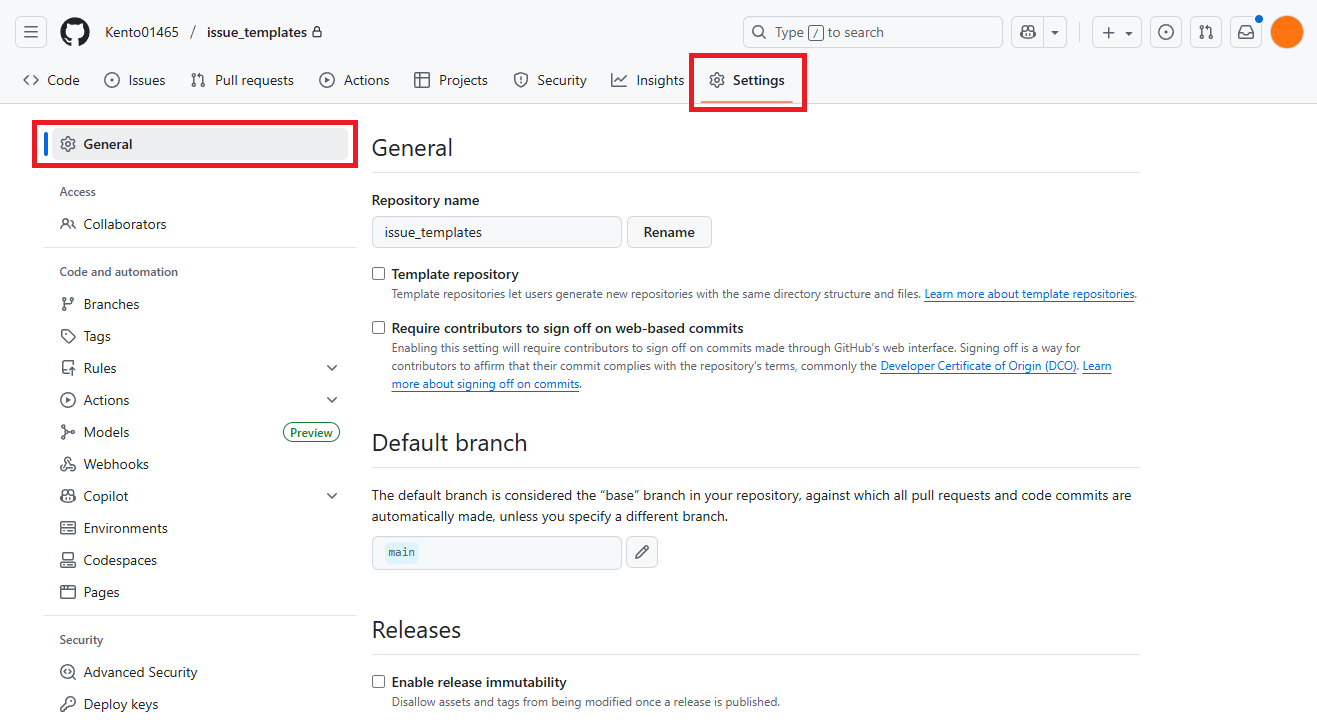
Task: Click the Type to search box
Action: [x=873, y=32]
